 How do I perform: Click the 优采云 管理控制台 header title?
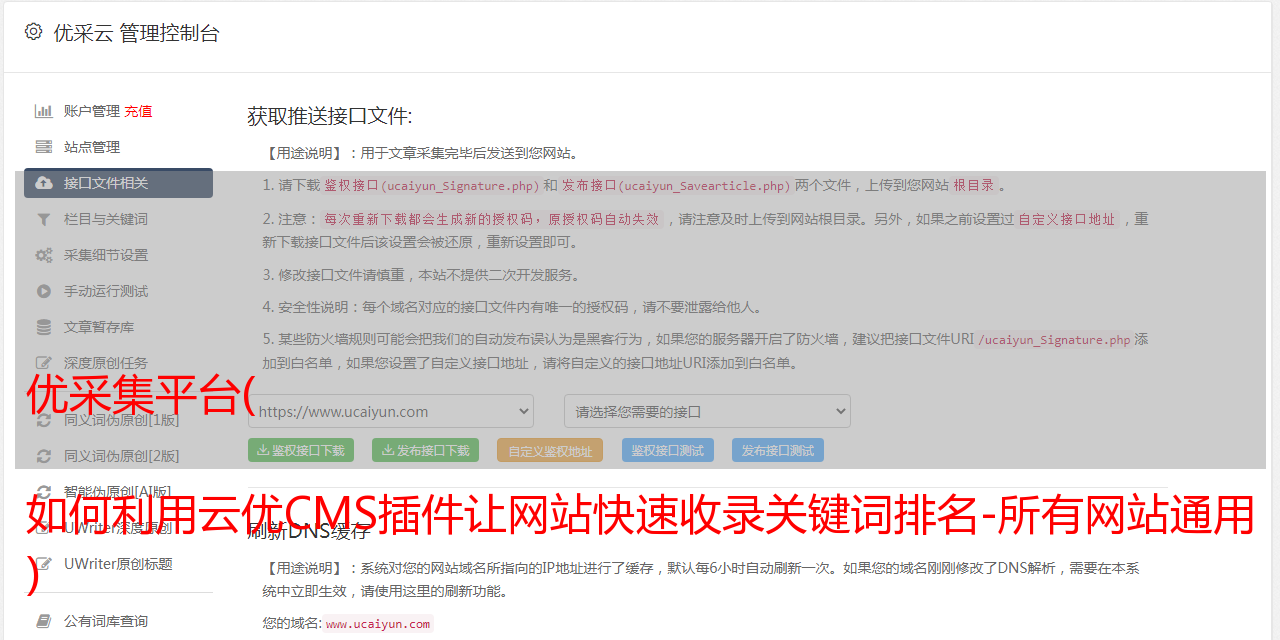[136, 33]
